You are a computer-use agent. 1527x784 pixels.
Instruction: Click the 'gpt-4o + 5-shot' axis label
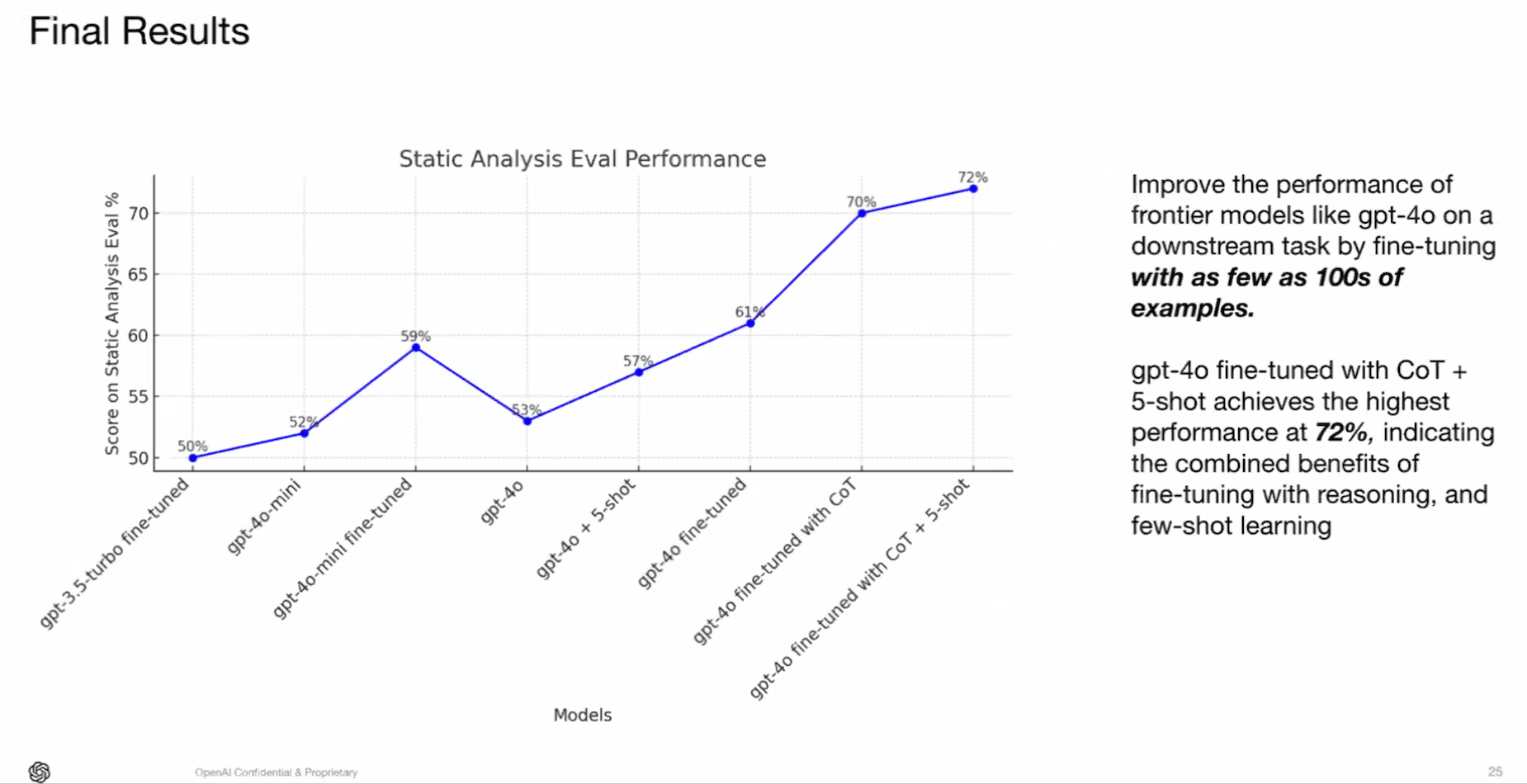586,528
